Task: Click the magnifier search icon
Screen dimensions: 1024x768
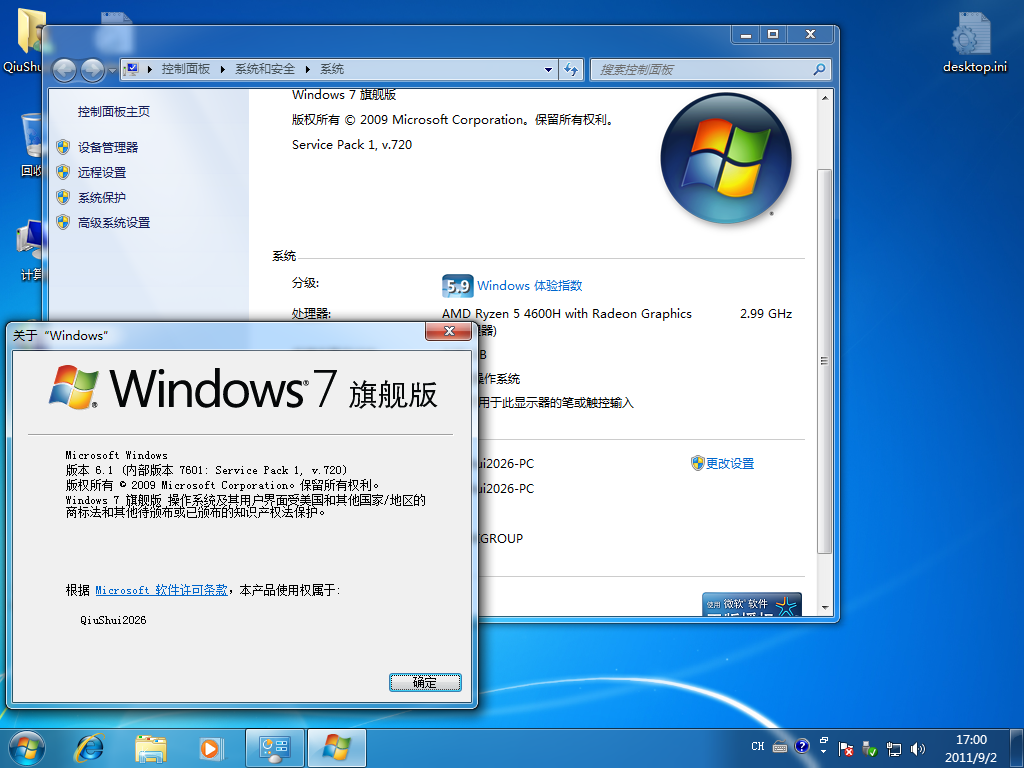Action: pyautogui.click(x=819, y=69)
